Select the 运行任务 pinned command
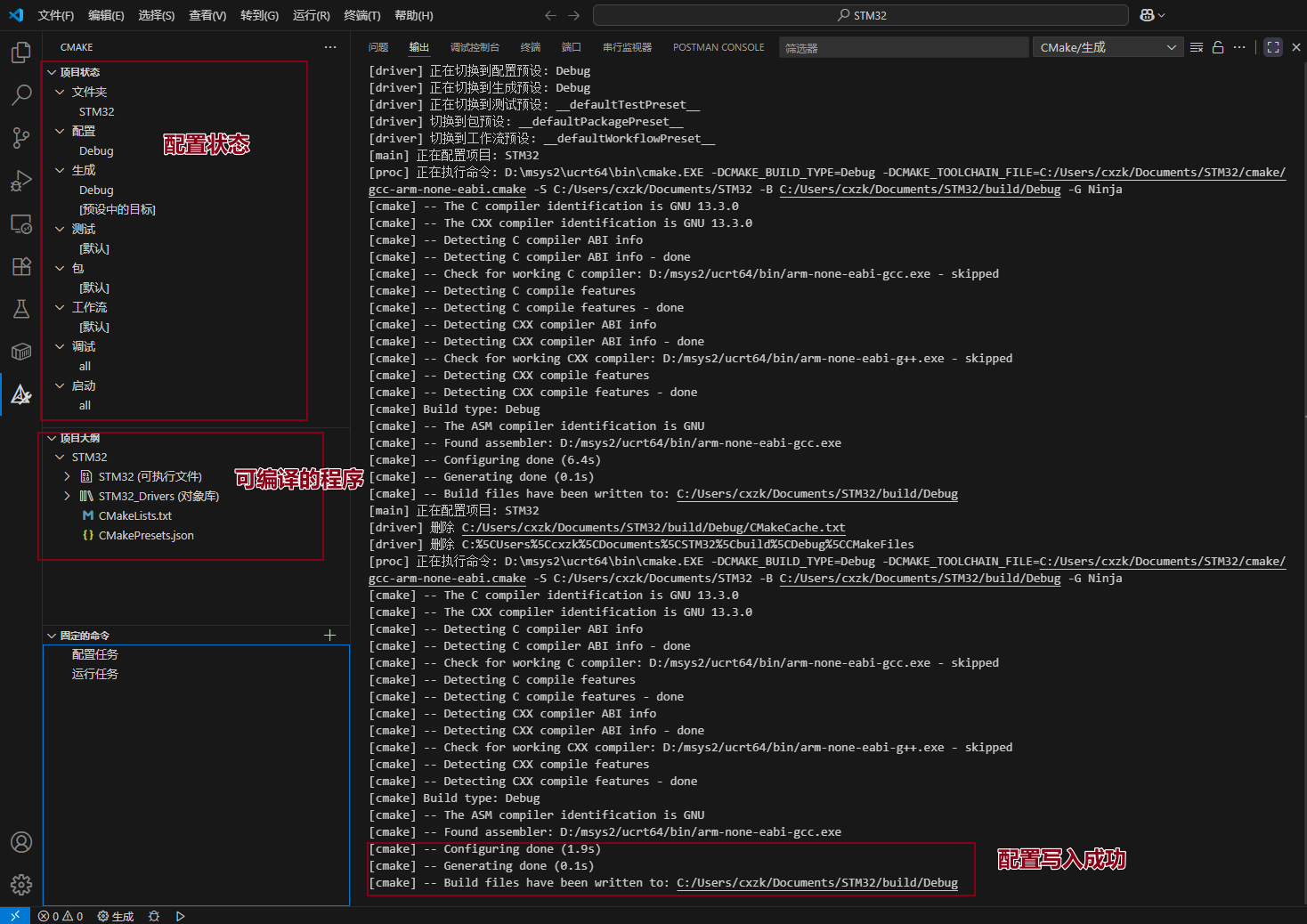Viewport: 1307px width, 924px height. click(94, 674)
